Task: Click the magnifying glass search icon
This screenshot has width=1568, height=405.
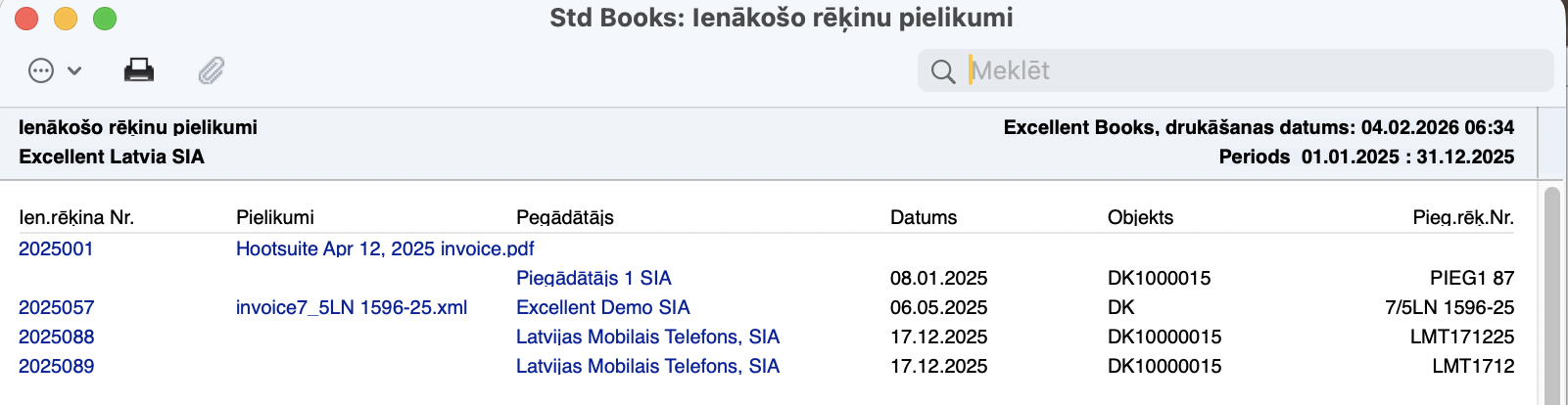Action: click(942, 71)
